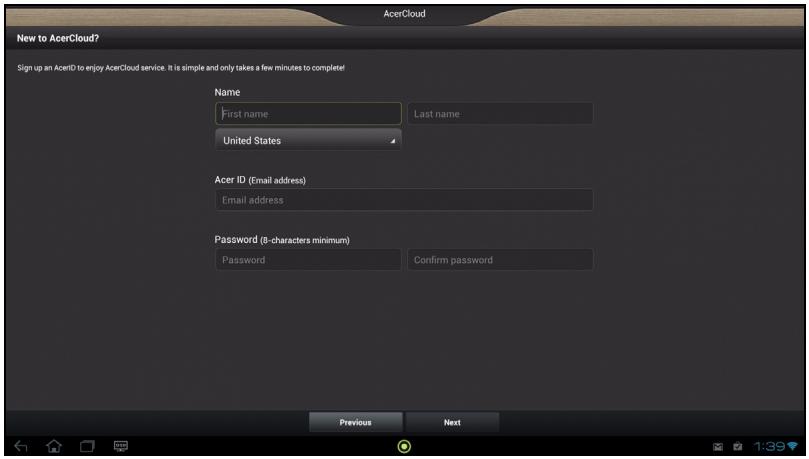The height and width of the screenshot is (459, 809).
Task: Focus the Confirm password field
Action: pos(500,260)
